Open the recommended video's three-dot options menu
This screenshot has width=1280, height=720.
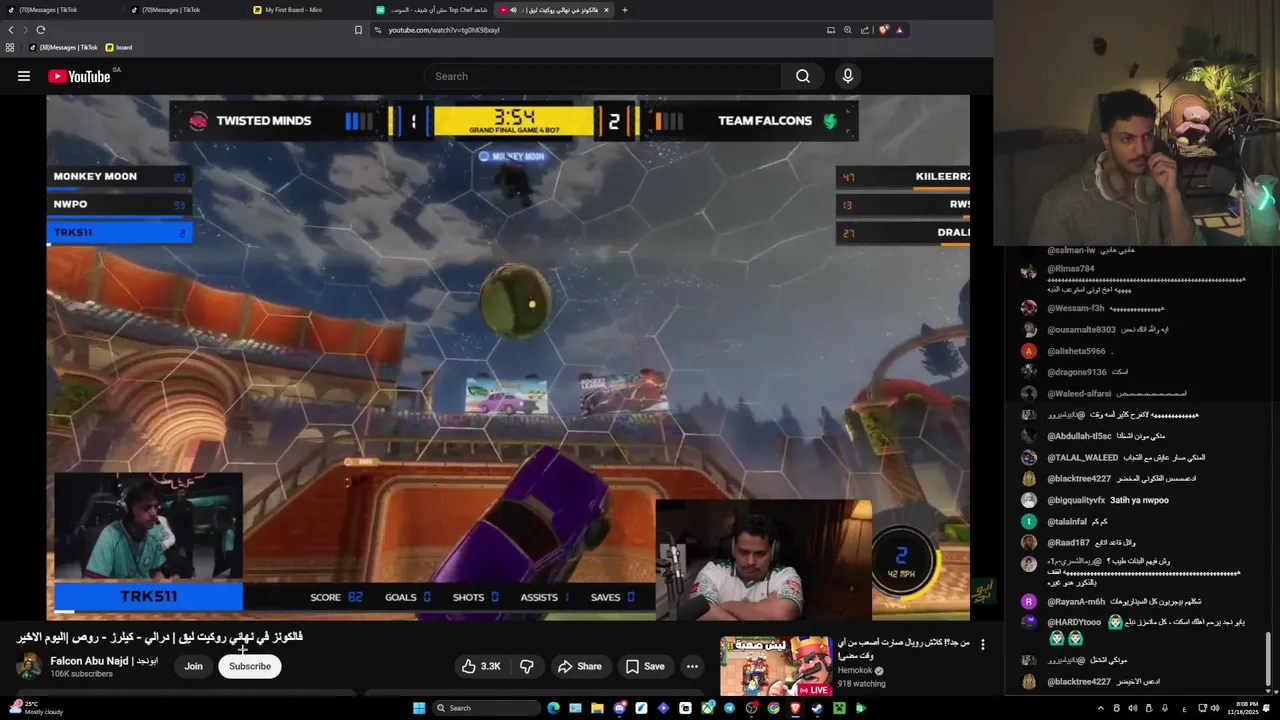pos(983,645)
